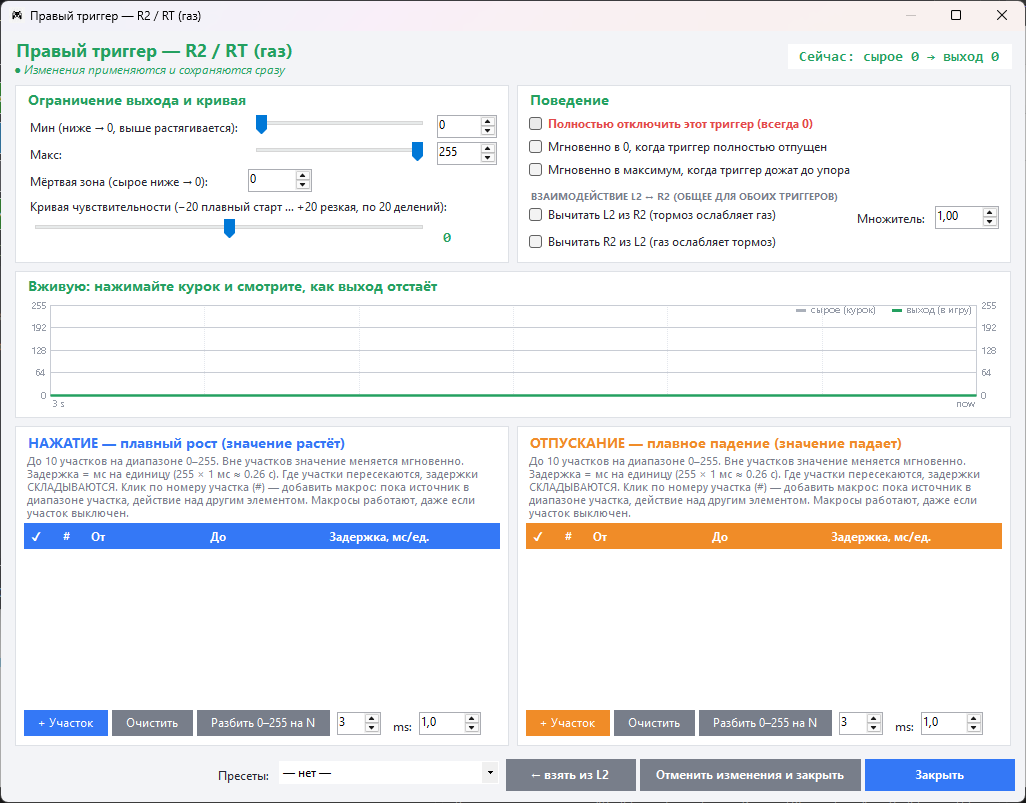Increase press-section ms value with up arrow
Screen dimensions: 1026x803
click(x=471, y=719)
